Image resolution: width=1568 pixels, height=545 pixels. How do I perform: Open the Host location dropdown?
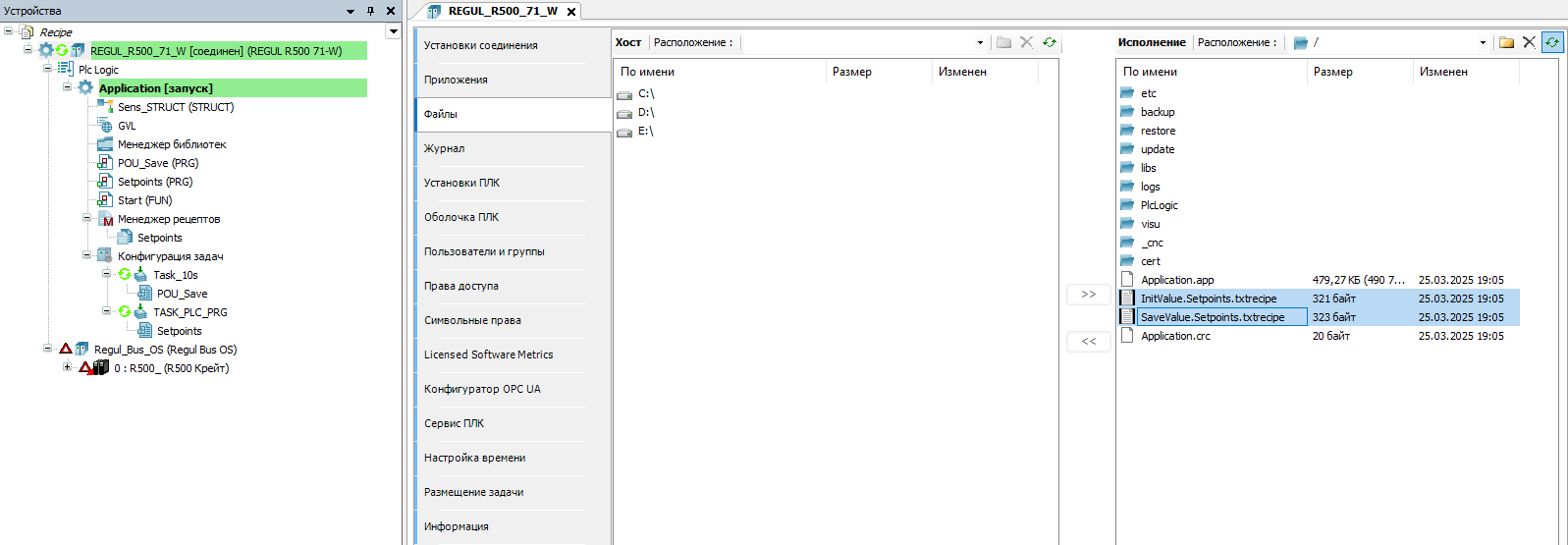tap(979, 42)
